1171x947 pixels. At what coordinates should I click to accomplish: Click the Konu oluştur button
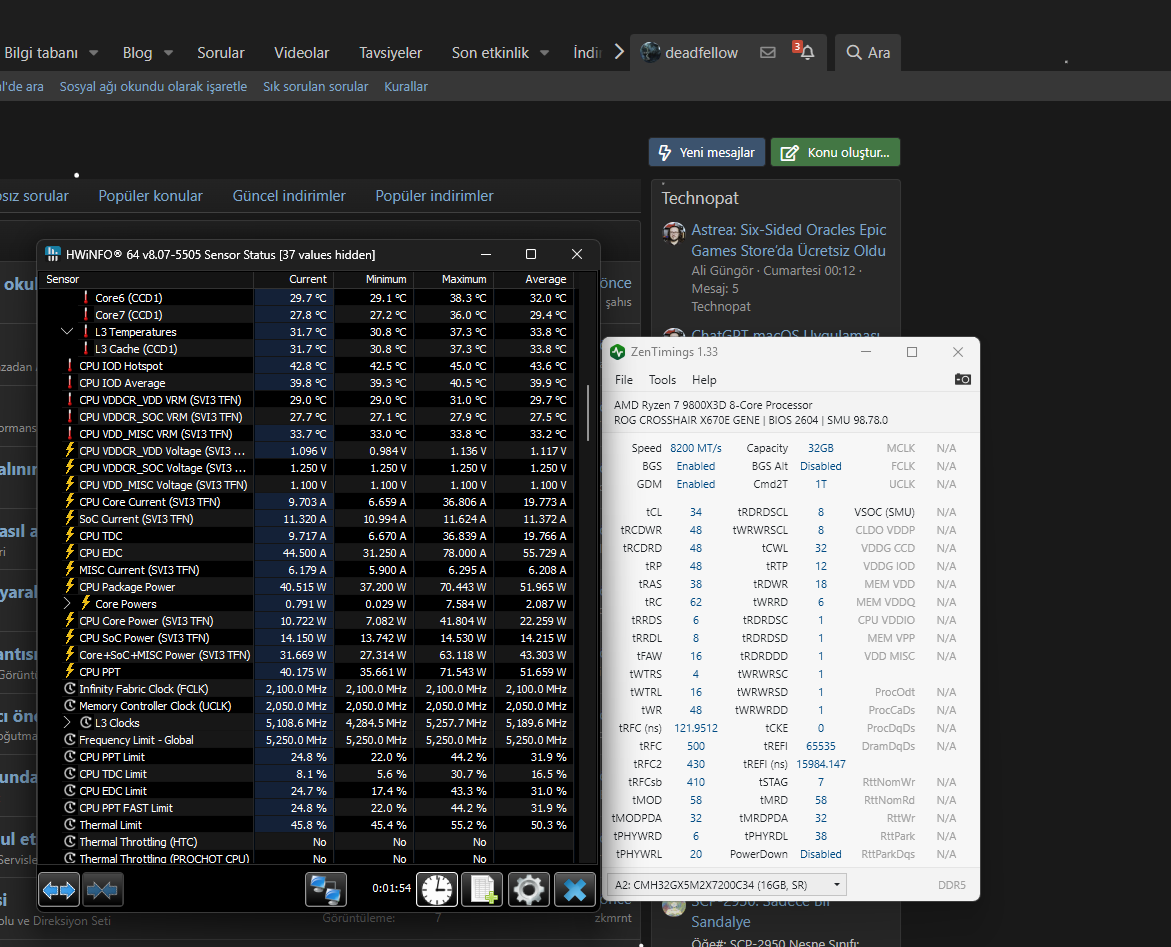[x=835, y=152]
